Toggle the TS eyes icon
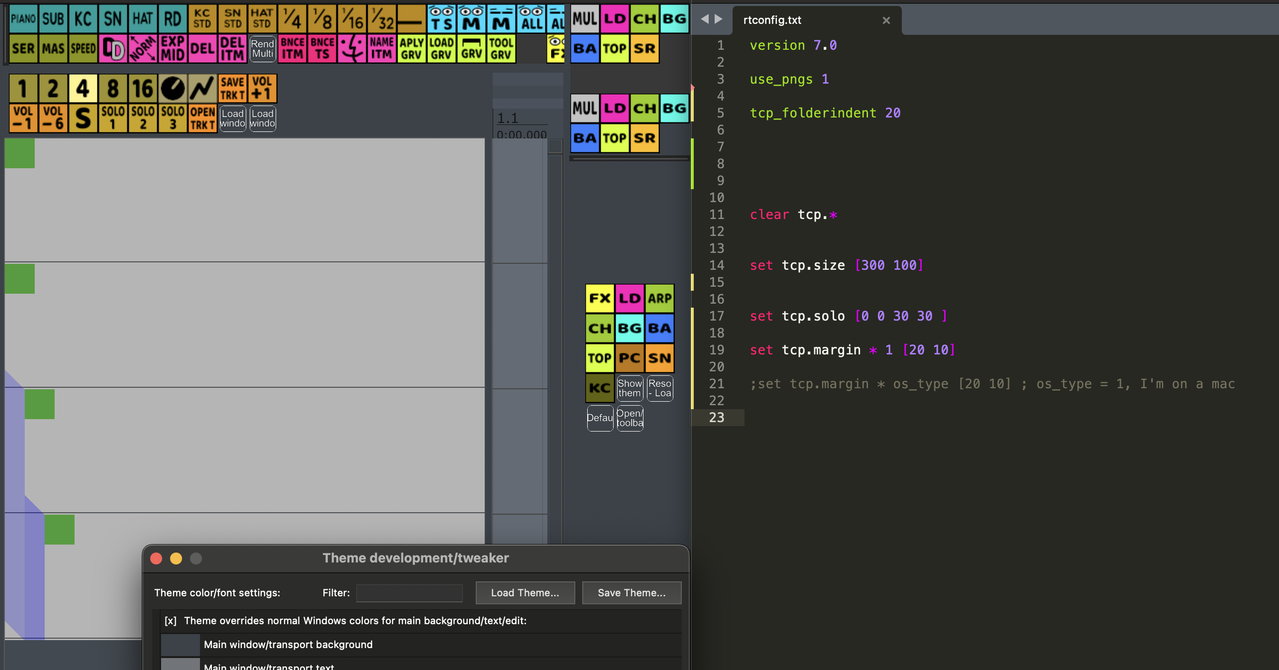Screen dimensions: 1279x670 442,18
